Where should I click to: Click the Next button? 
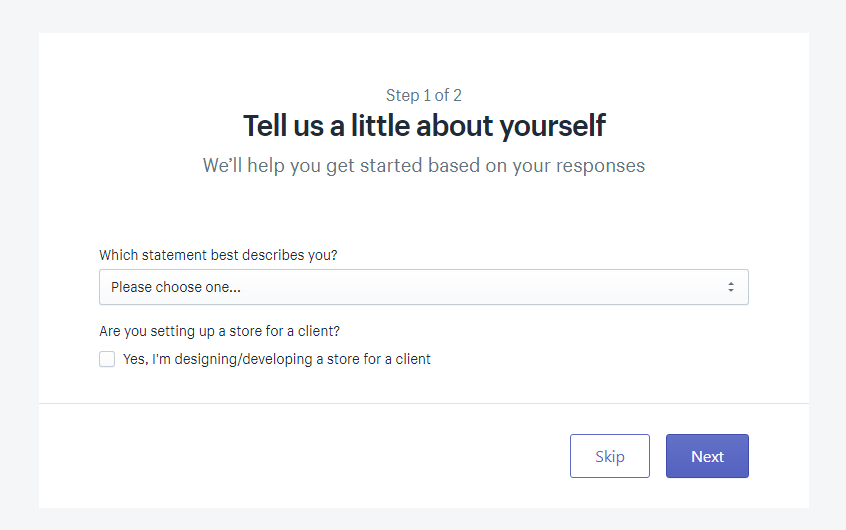[707, 456]
